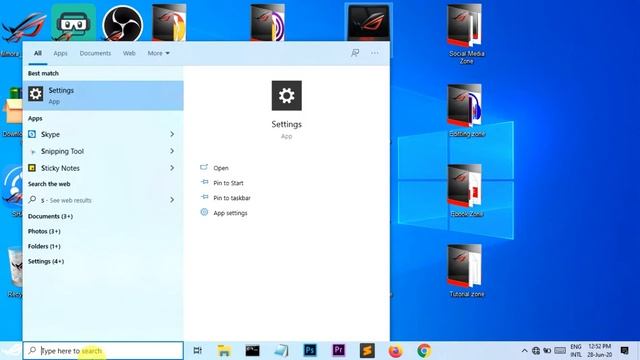Open the Action Center notification icon
This screenshot has height=360, width=640.
(624, 351)
